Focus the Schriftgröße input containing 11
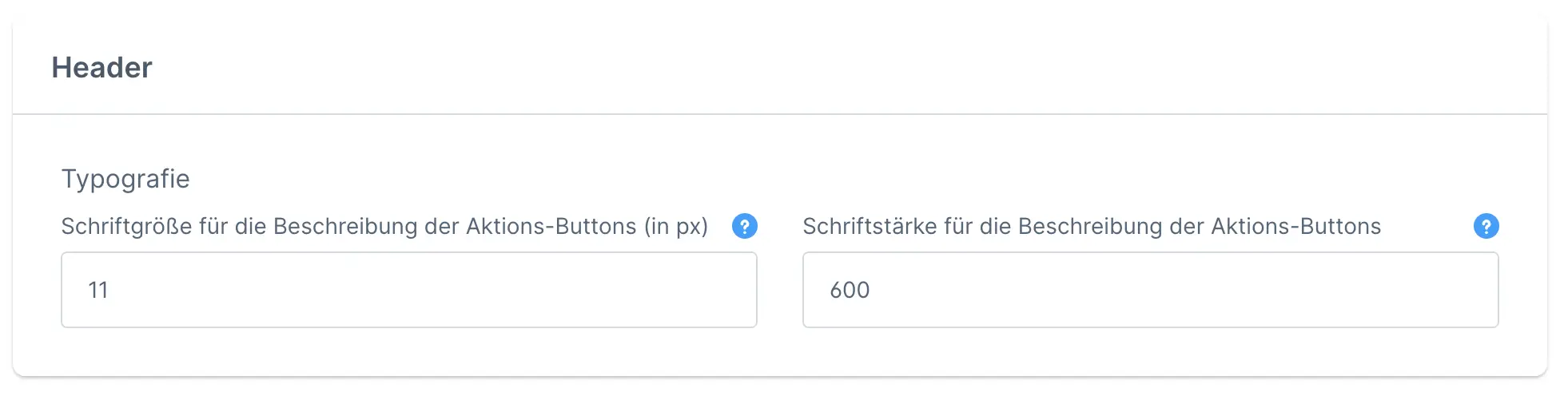The image size is (1568, 396). (x=408, y=290)
